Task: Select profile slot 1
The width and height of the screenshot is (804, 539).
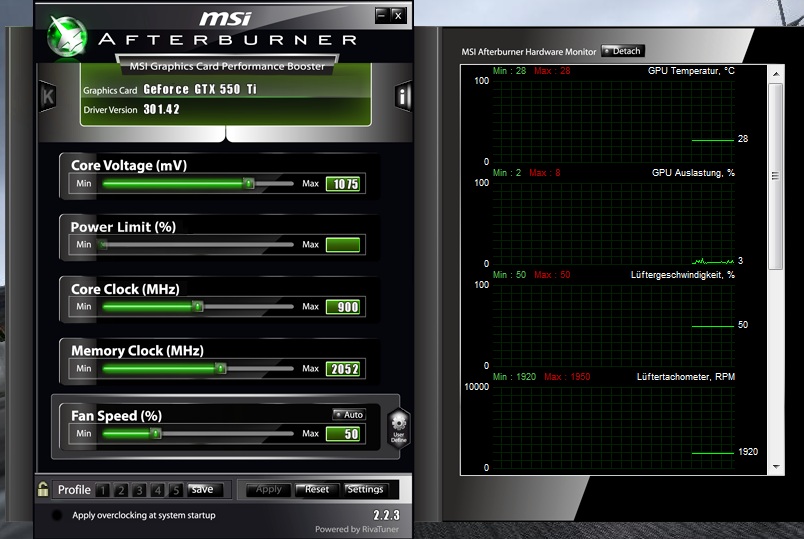Action: 102,490
